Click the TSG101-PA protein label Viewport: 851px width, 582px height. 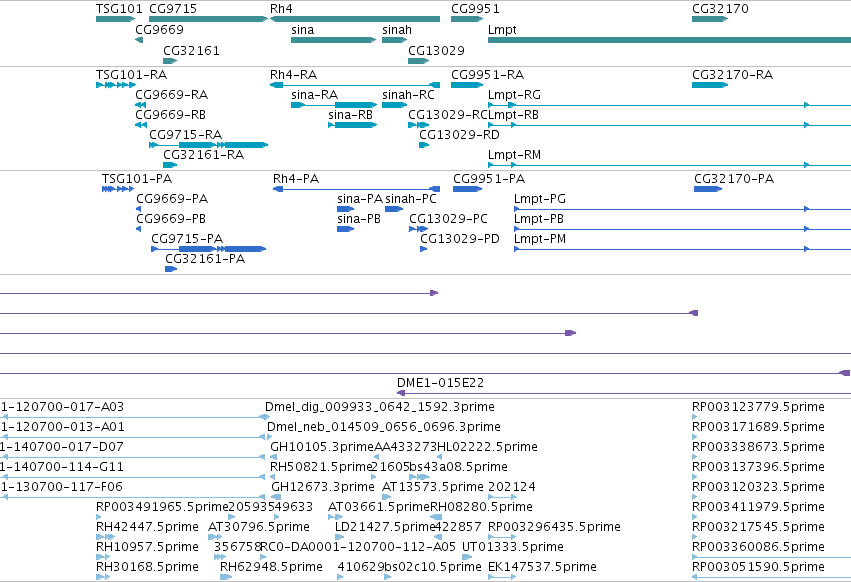[x=137, y=179]
